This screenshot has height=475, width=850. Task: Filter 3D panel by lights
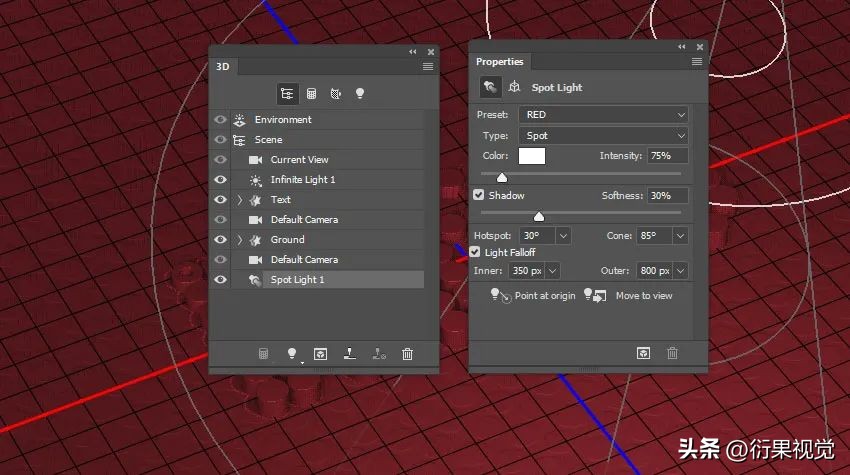[x=360, y=93]
